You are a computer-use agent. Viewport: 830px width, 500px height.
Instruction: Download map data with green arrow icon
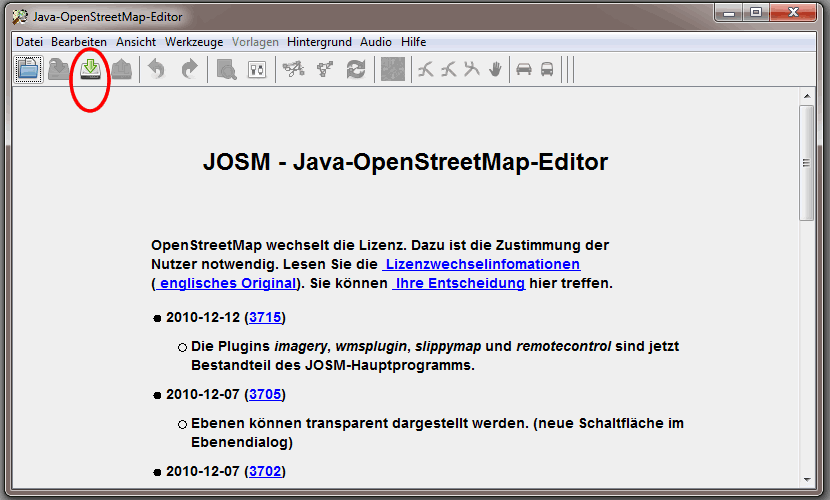click(91, 69)
